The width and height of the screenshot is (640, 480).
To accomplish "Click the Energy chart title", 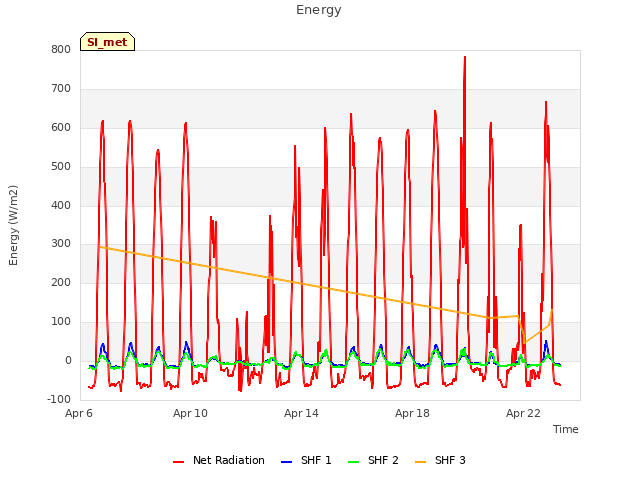I will 319,10.
